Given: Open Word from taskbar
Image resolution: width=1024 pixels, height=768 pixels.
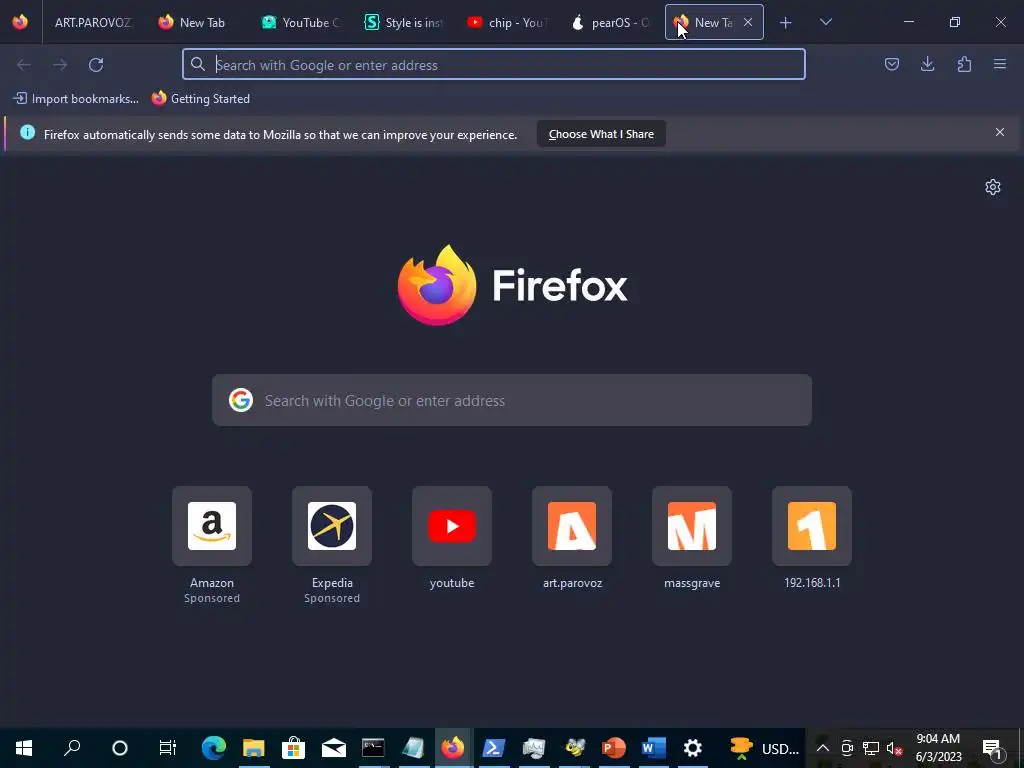Looking at the screenshot, I should [653, 748].
